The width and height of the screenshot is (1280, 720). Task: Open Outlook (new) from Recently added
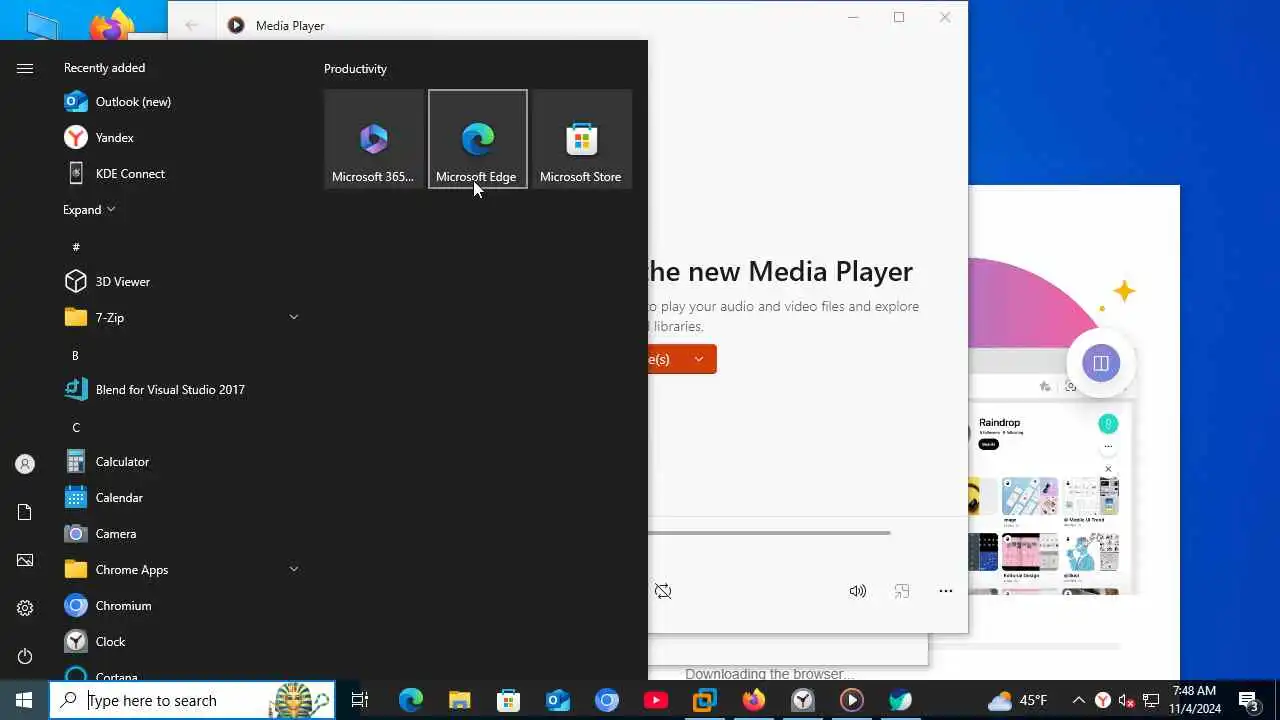point(180,102)
